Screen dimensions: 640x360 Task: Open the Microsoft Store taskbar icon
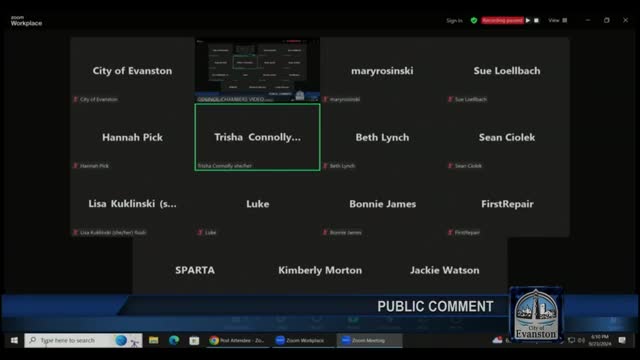coord(194,340)
